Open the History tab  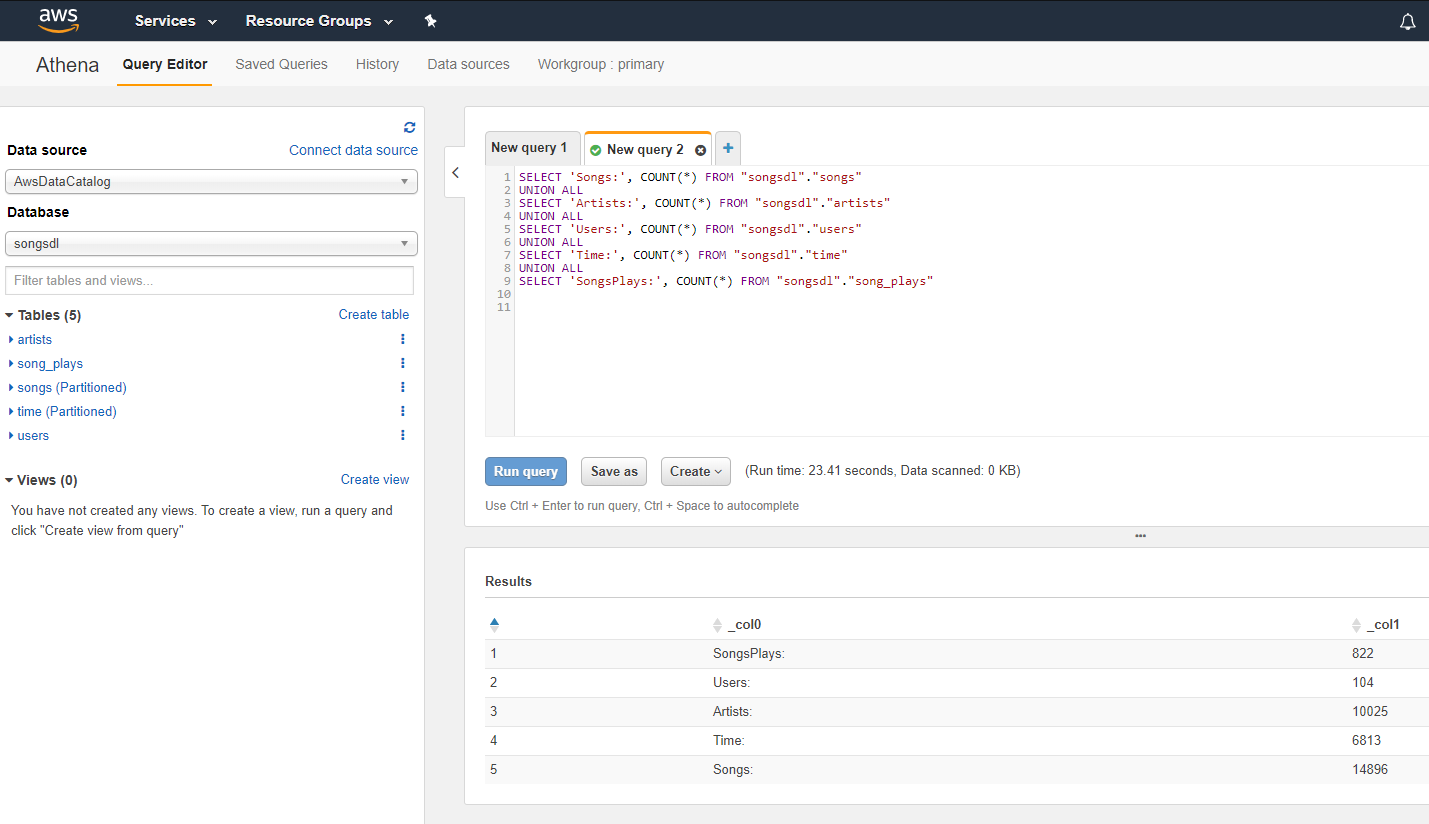coord(377,64)
